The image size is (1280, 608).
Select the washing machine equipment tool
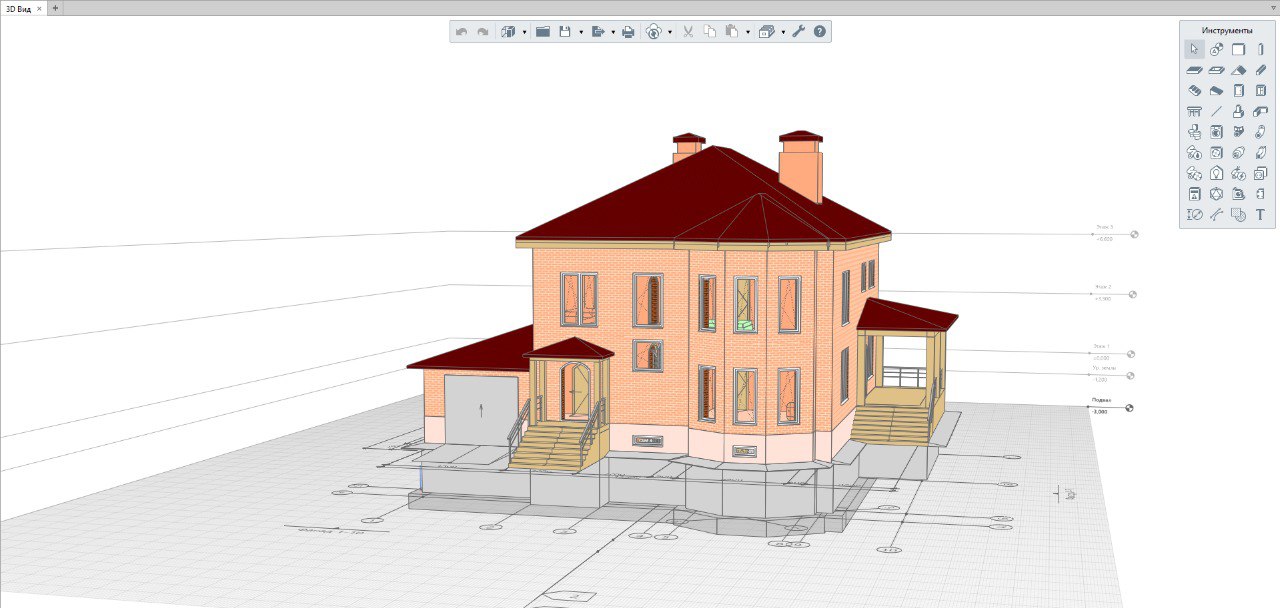(1216, 131)
